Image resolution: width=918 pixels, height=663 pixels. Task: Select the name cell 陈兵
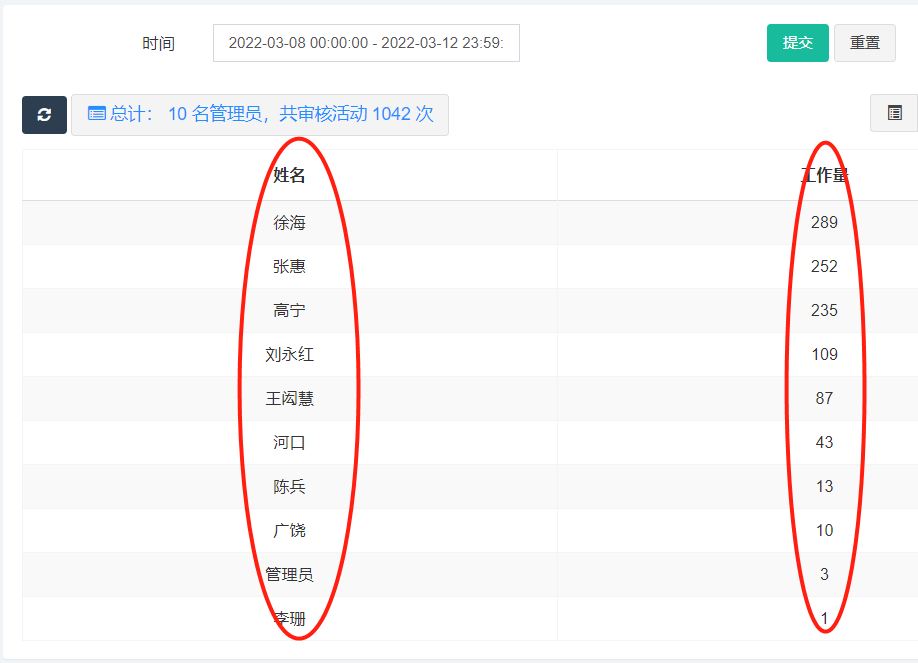[x=289, y=486]
